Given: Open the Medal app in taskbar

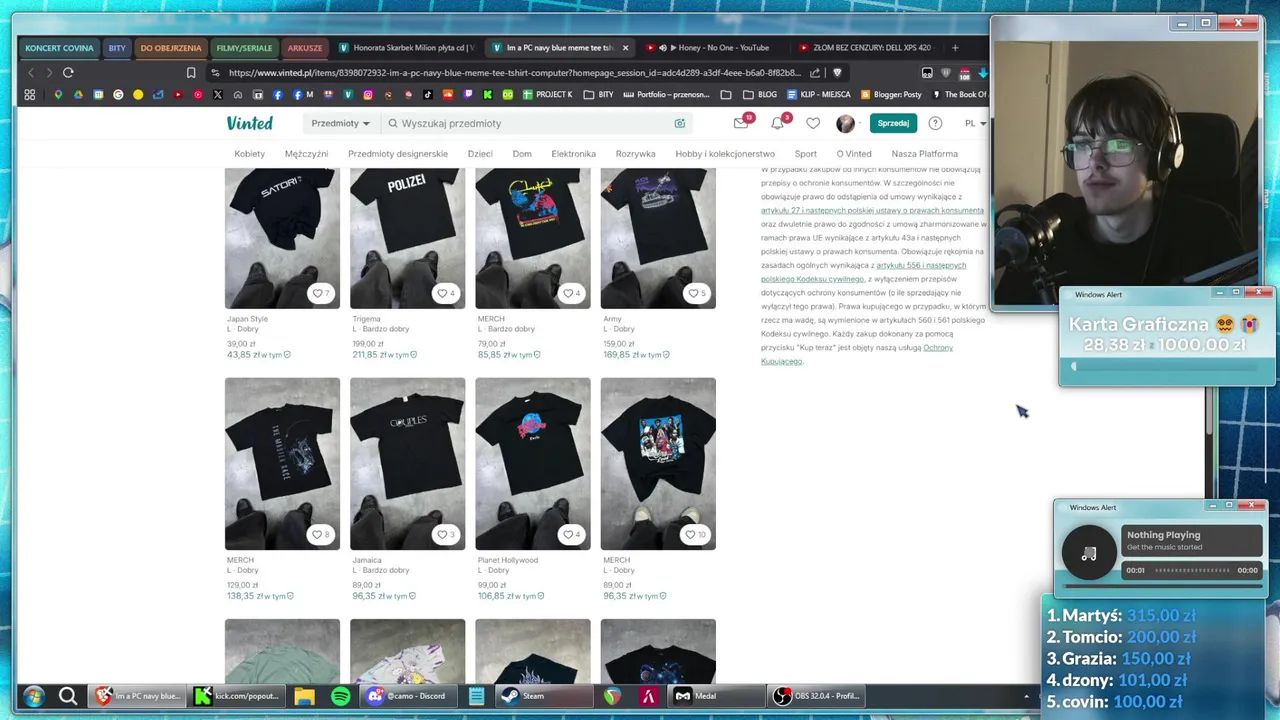Looking at the screenshot, I should pyautogui.click(x=715, y=696).
